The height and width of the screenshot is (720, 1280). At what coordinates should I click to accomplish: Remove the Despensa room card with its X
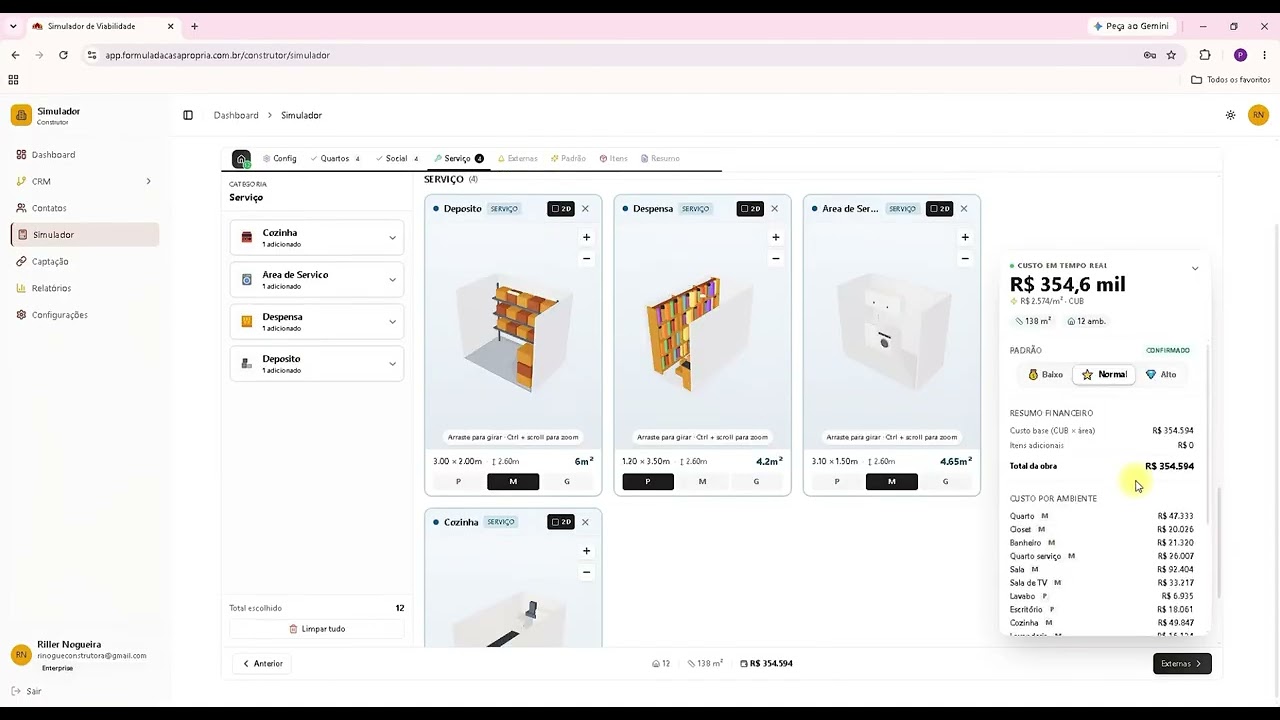[x=774, y=209]
